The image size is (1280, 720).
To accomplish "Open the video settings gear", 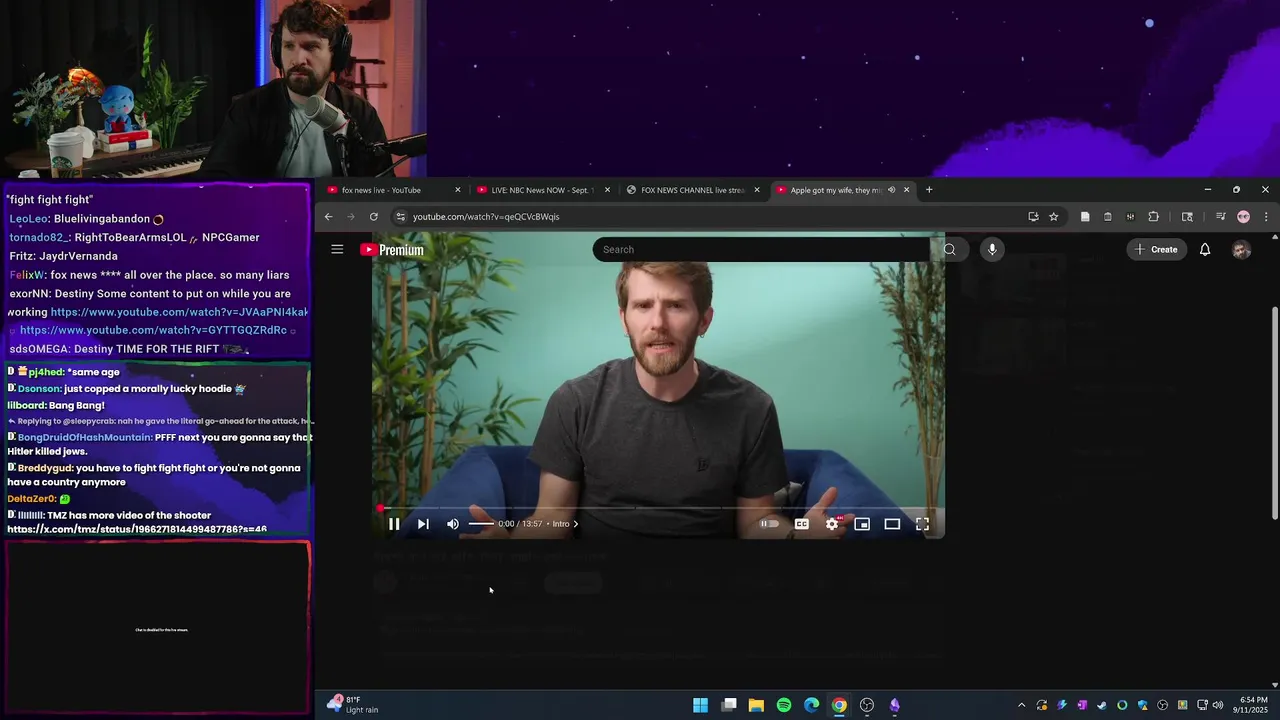I will (x=832, y=524).
